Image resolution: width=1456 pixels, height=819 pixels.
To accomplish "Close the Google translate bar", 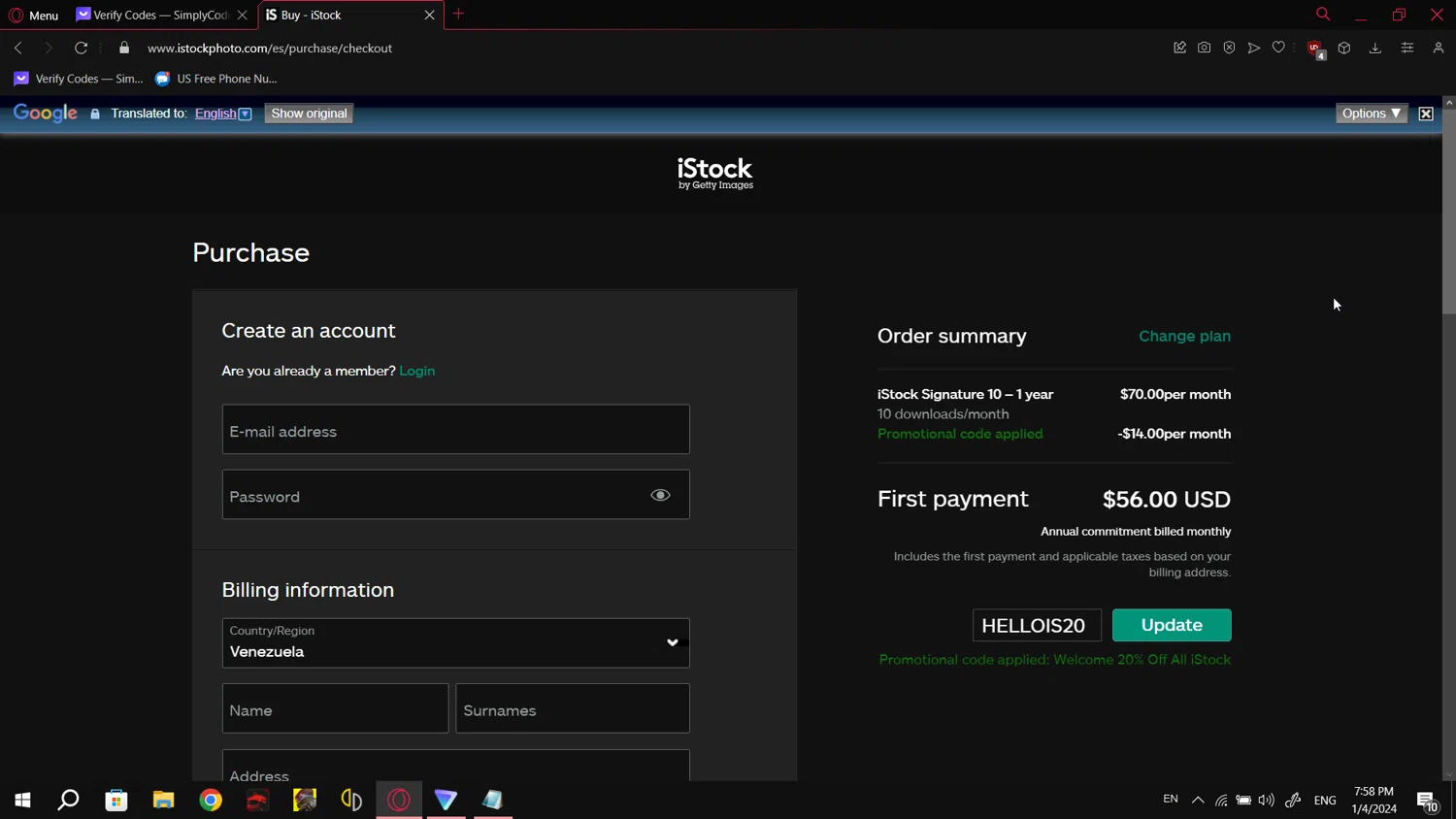I will 1426,114.
